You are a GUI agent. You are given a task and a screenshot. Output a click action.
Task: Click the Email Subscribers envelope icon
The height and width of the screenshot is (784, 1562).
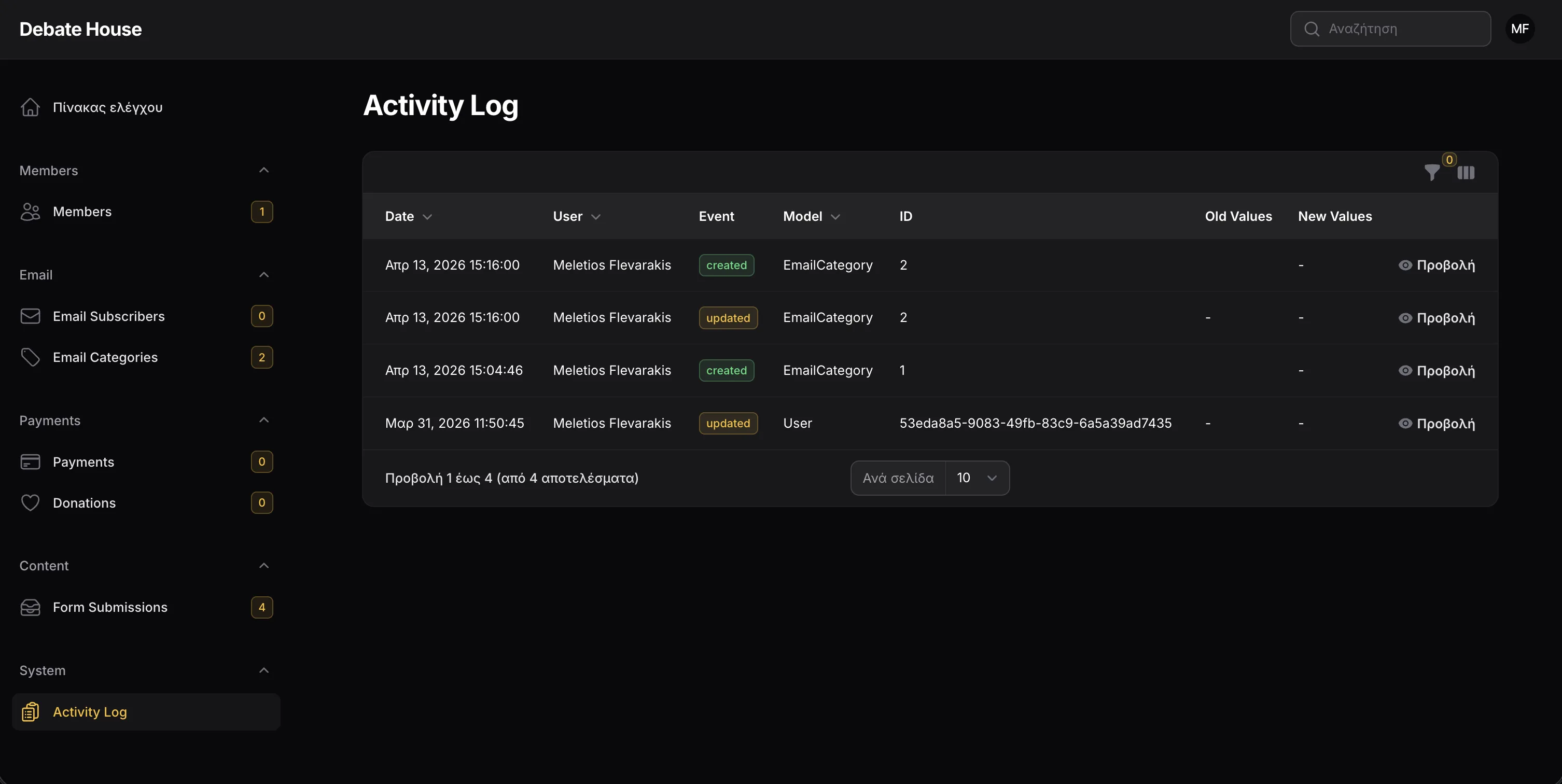[x=30, y=316]
